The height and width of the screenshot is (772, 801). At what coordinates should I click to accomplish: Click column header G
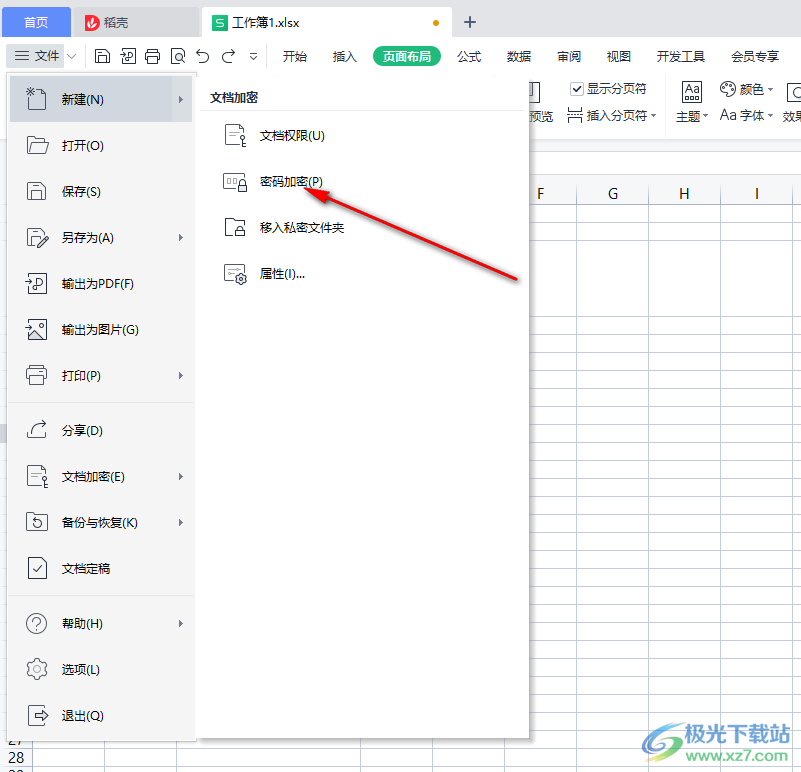(x=613, y=194)
